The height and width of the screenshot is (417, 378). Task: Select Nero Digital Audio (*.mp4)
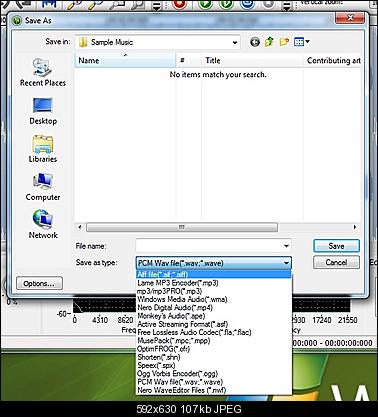pos(213,307)
